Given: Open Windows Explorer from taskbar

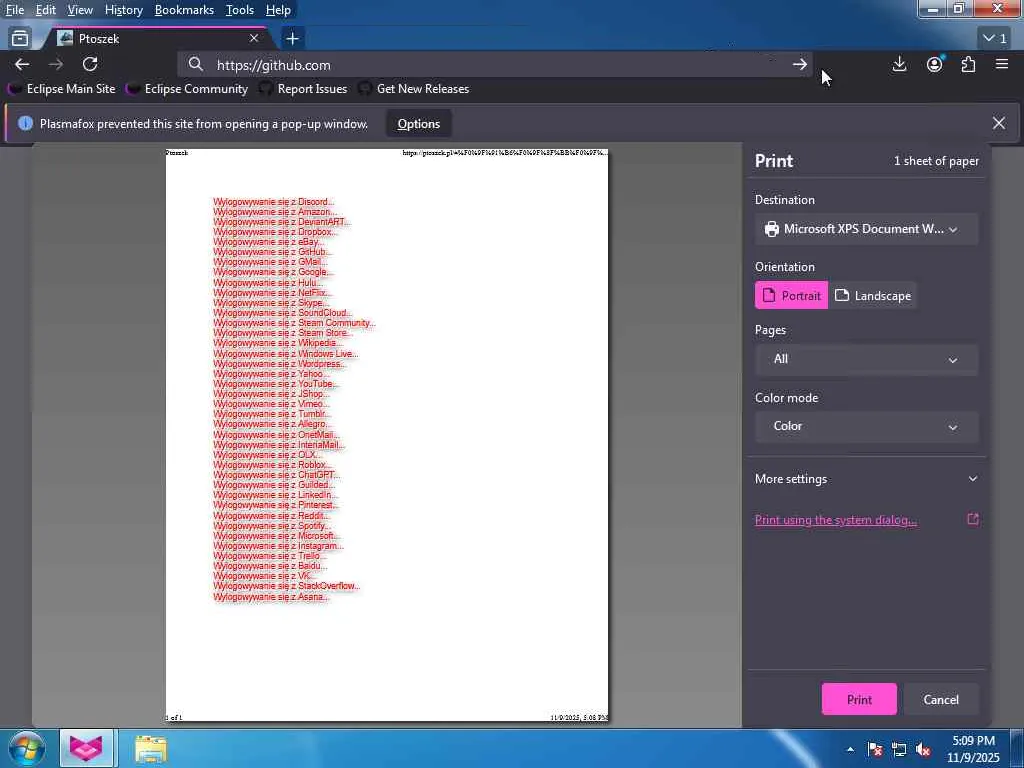Looking at the screenshot, I should point(151,749).
